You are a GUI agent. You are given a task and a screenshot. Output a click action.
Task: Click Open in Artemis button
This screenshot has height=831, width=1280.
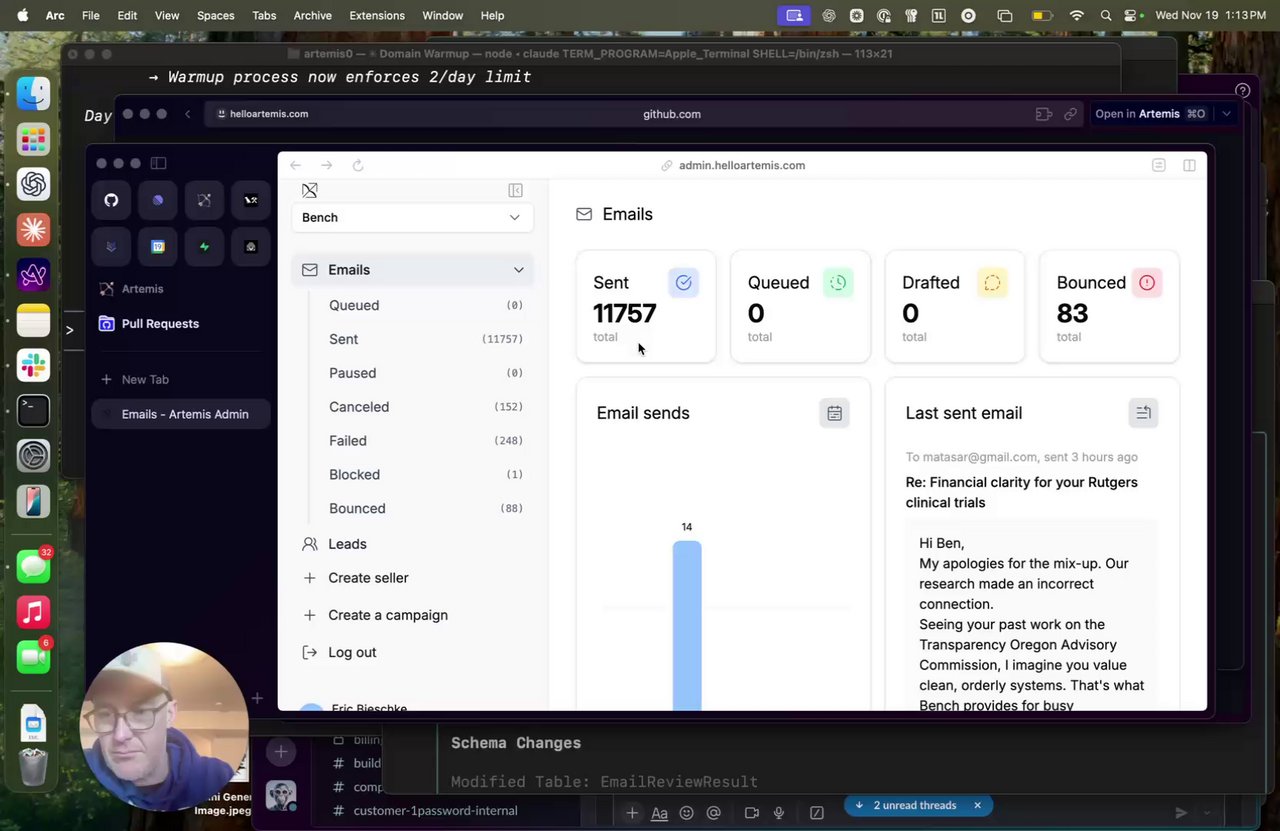[x=1149, y=114]
